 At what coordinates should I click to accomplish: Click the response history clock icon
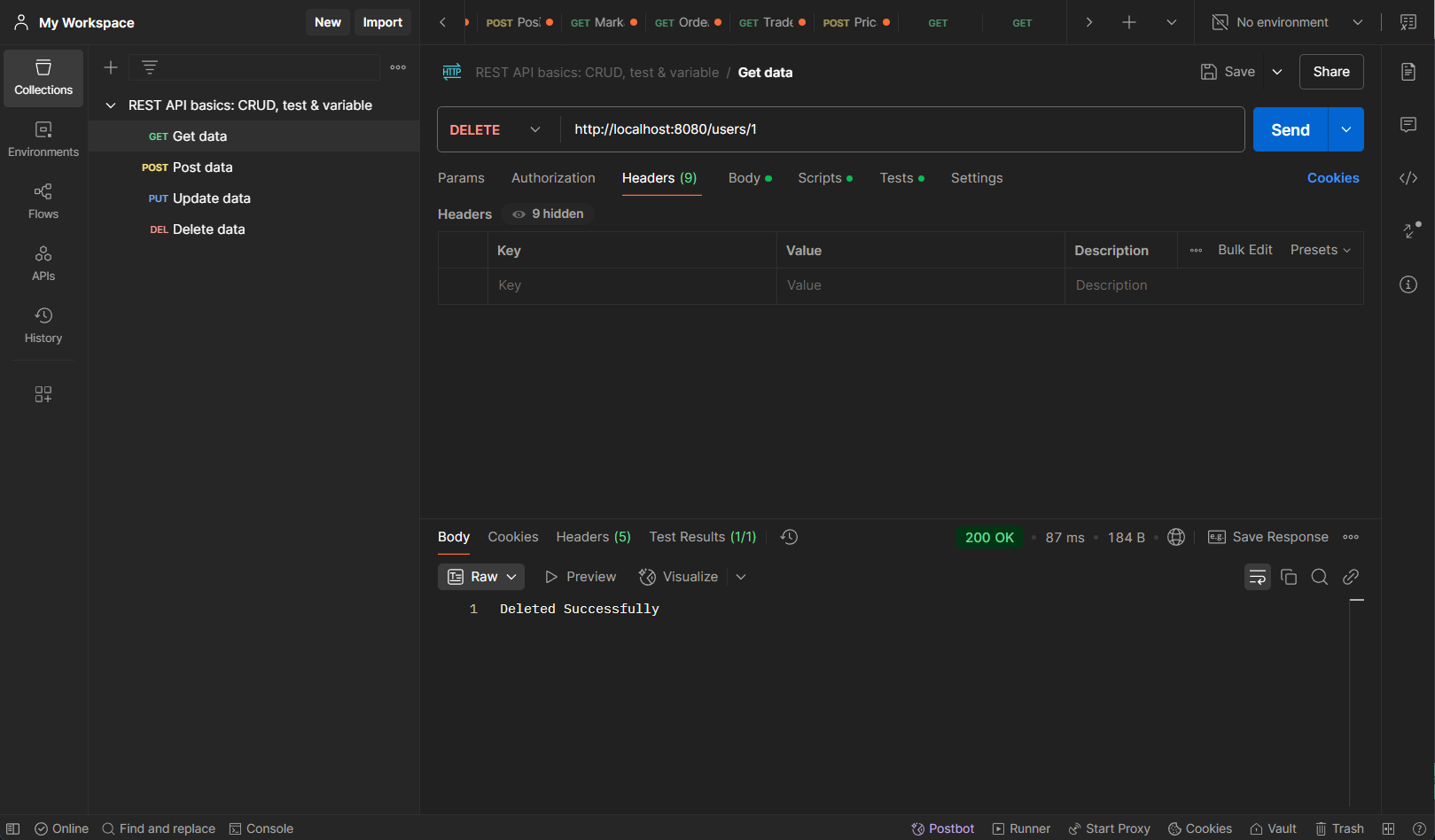pyautogui.click(x=789, y=537)
